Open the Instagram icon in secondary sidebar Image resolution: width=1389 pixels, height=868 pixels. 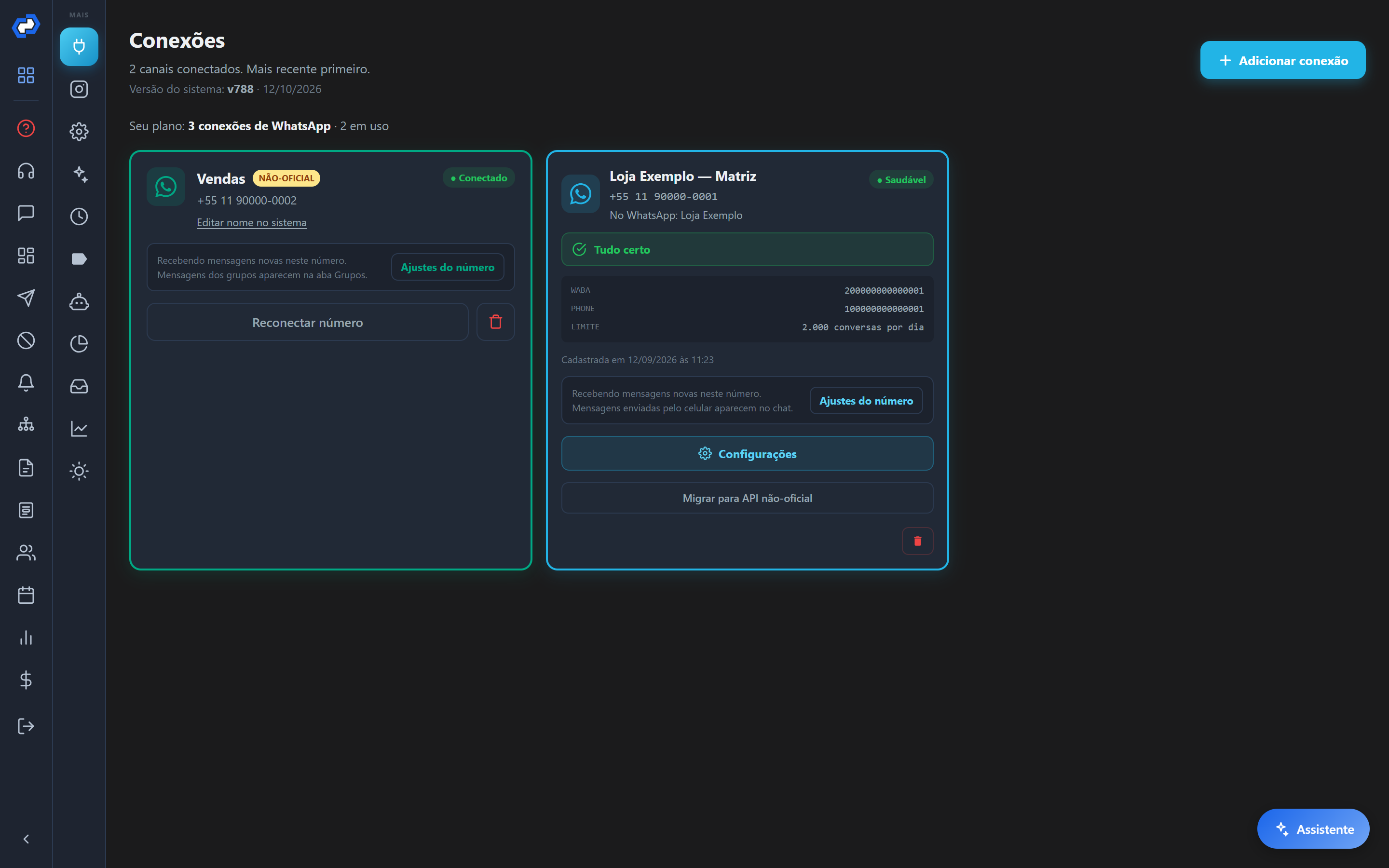click(79, 89)
